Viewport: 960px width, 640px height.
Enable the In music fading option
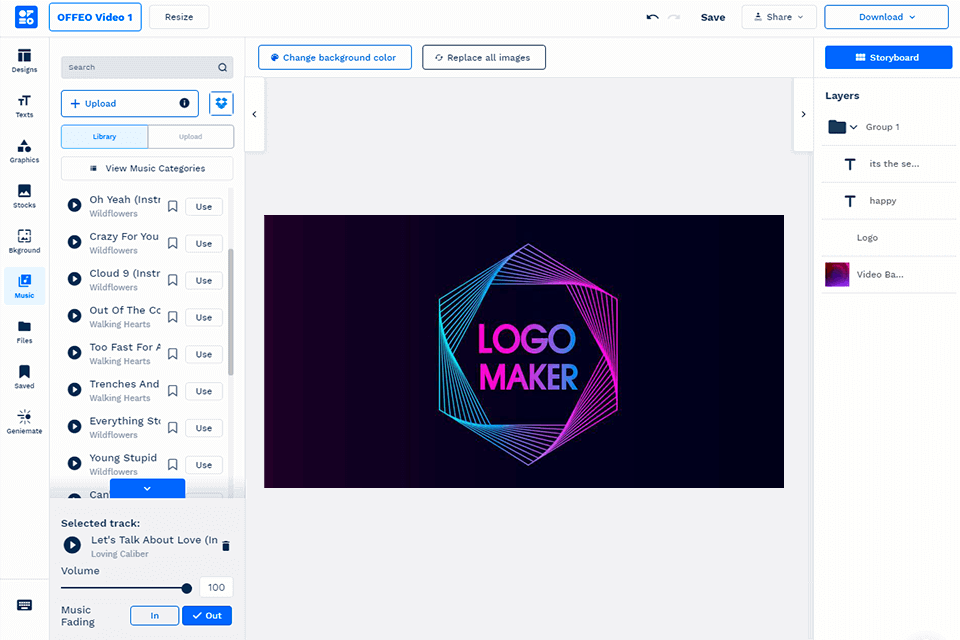(x=154, y=615)
